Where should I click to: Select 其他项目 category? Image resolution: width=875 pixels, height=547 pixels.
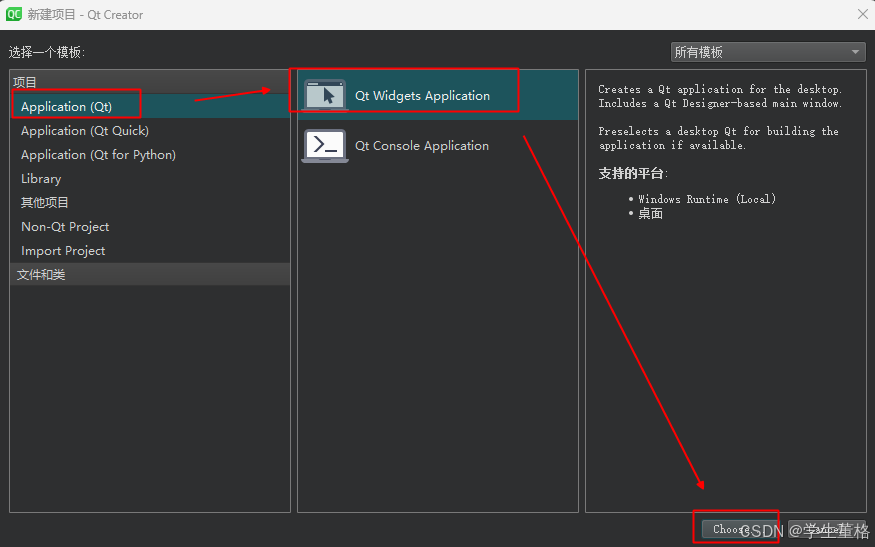point(150,203)
